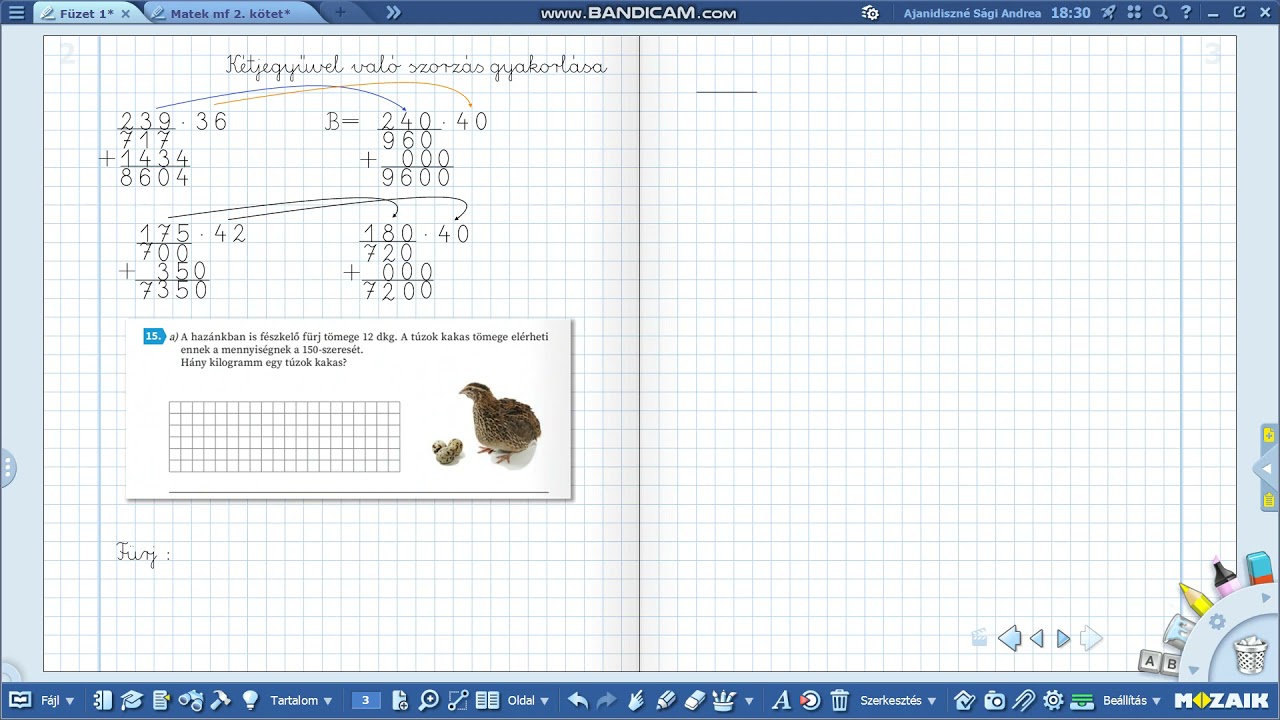Add a new tab with plus

click(340, 13)
